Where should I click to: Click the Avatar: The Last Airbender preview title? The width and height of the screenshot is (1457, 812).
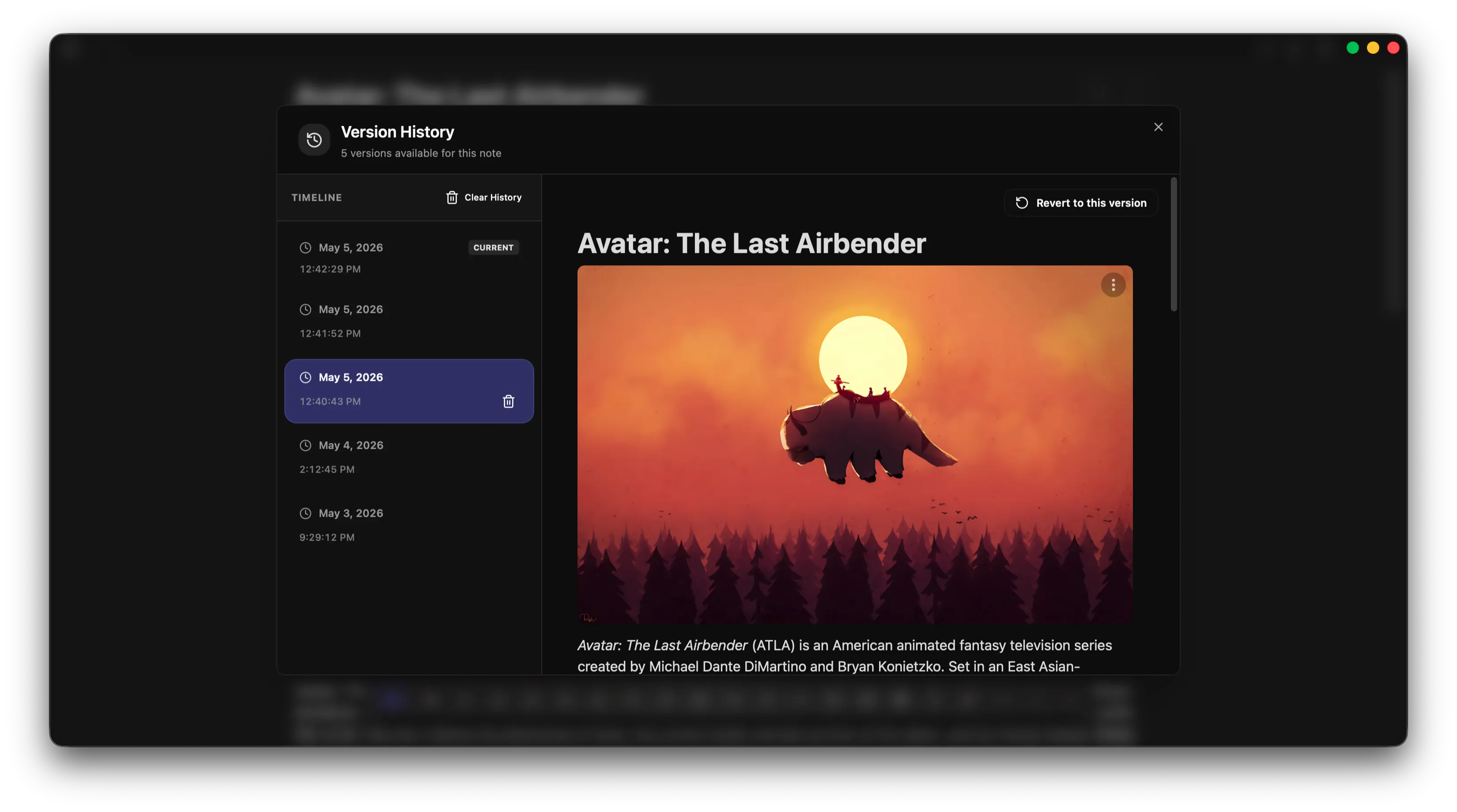coord(752,244)
